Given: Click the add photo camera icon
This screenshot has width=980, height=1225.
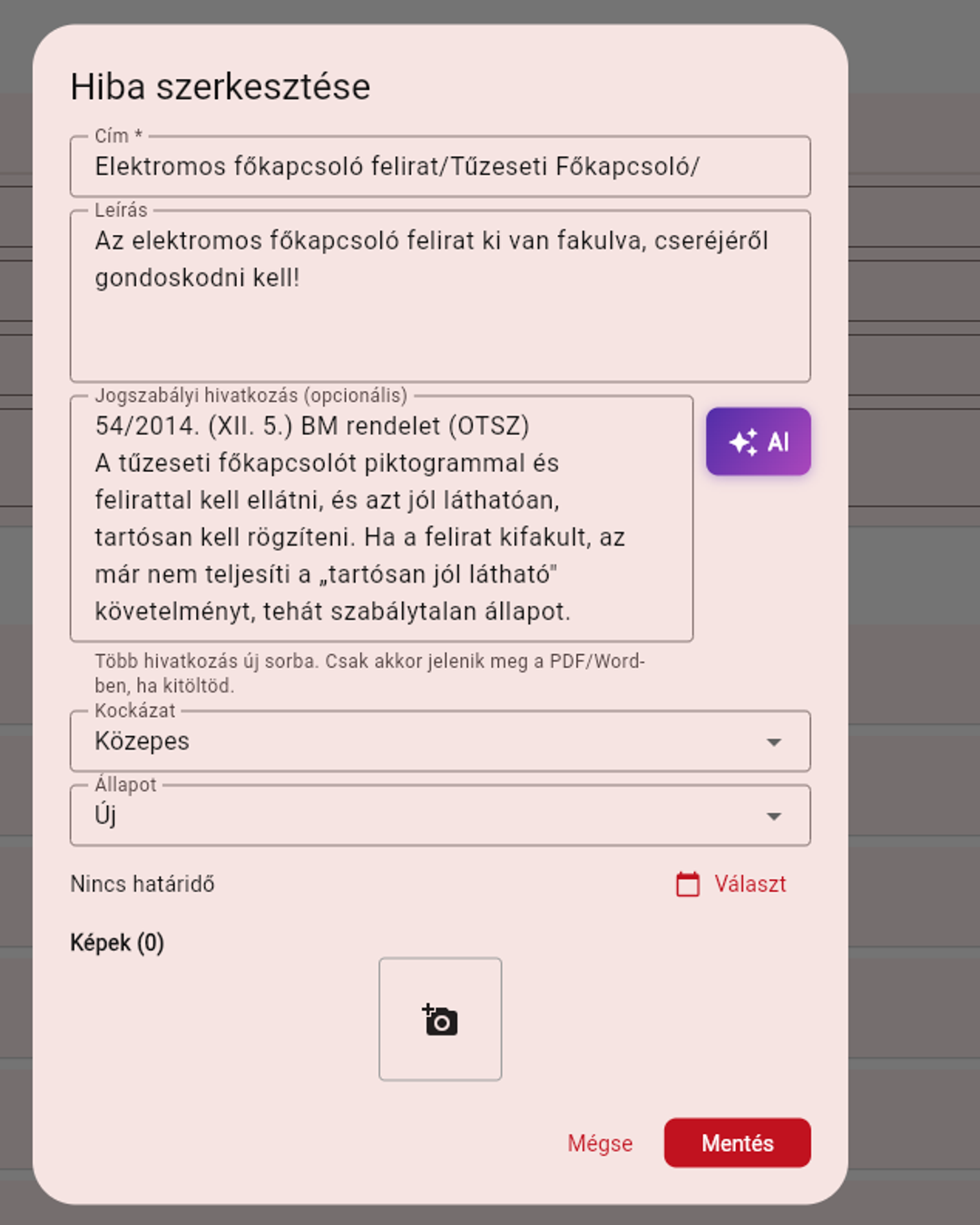Looking at the screenshot, I should click(x=440, y=1020).
